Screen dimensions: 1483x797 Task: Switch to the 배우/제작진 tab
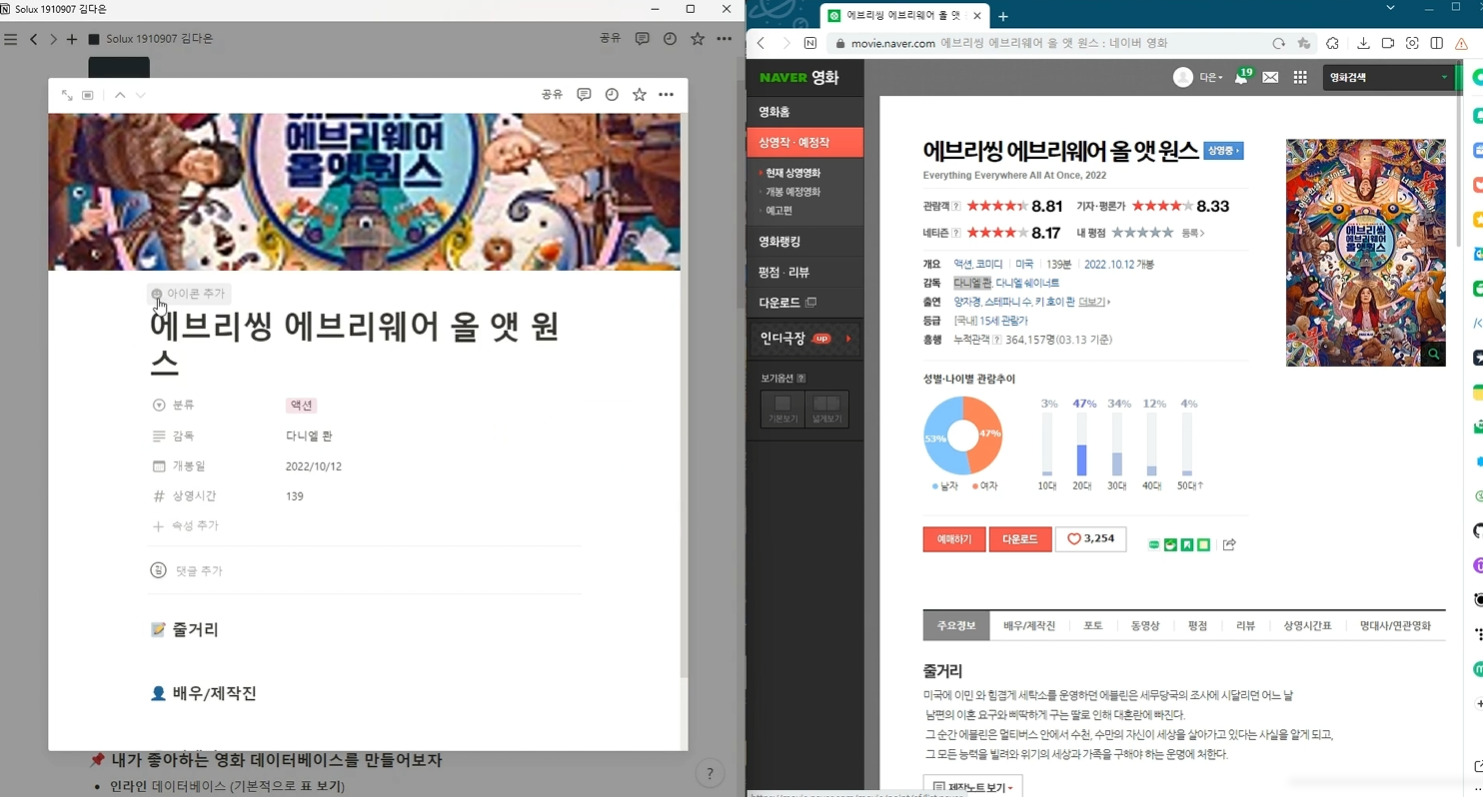pos(1029,626)
